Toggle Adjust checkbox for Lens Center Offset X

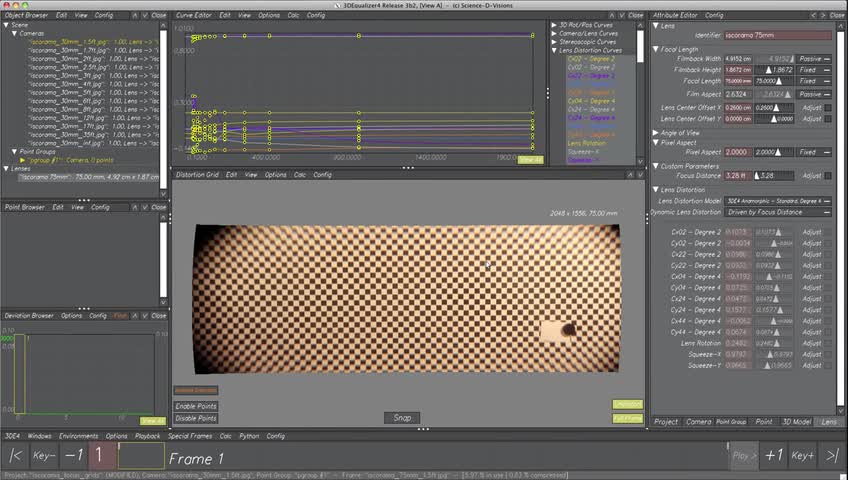point(828,108)
